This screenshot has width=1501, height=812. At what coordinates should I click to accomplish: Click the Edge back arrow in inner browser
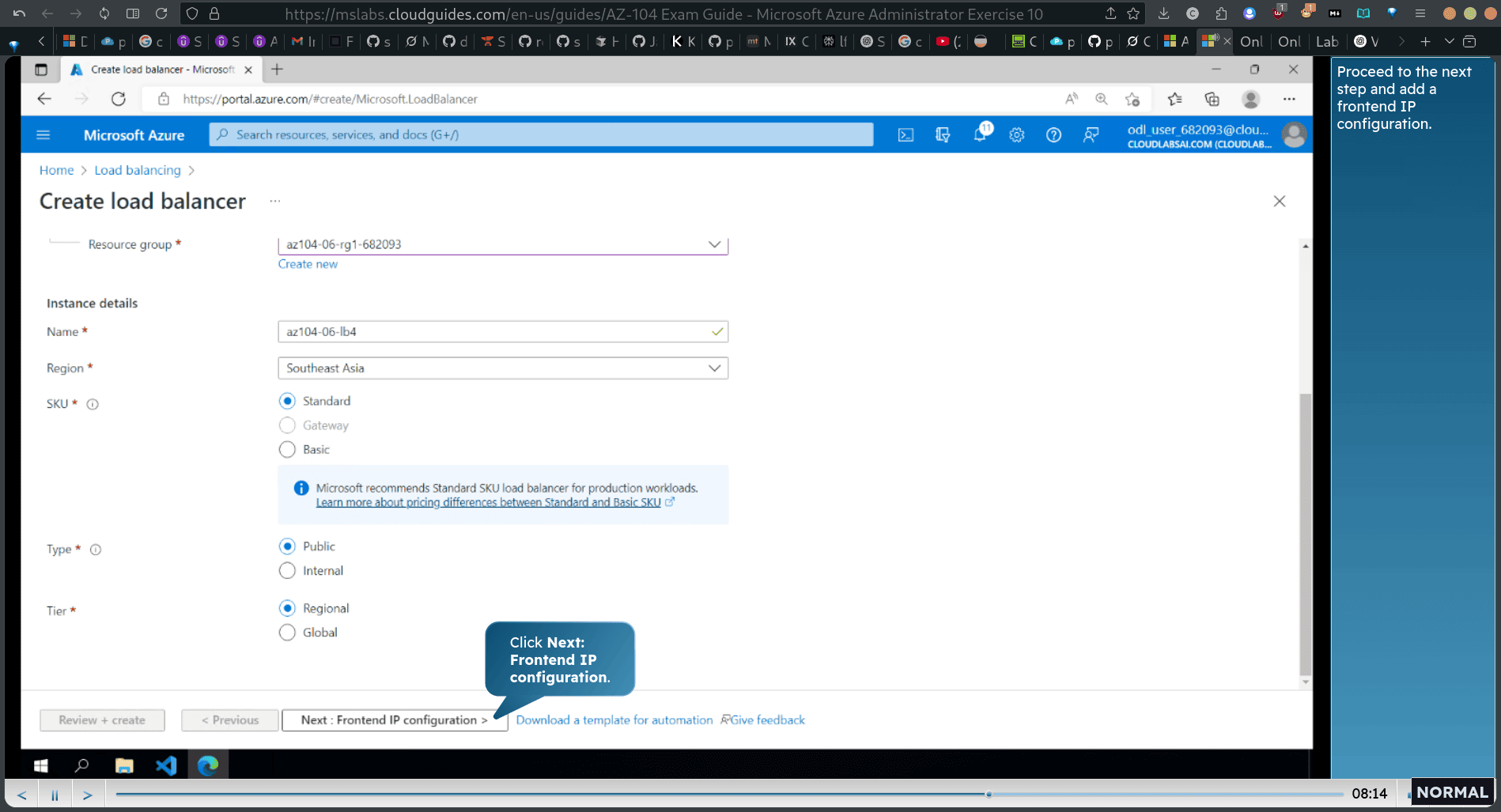point(44,99)
